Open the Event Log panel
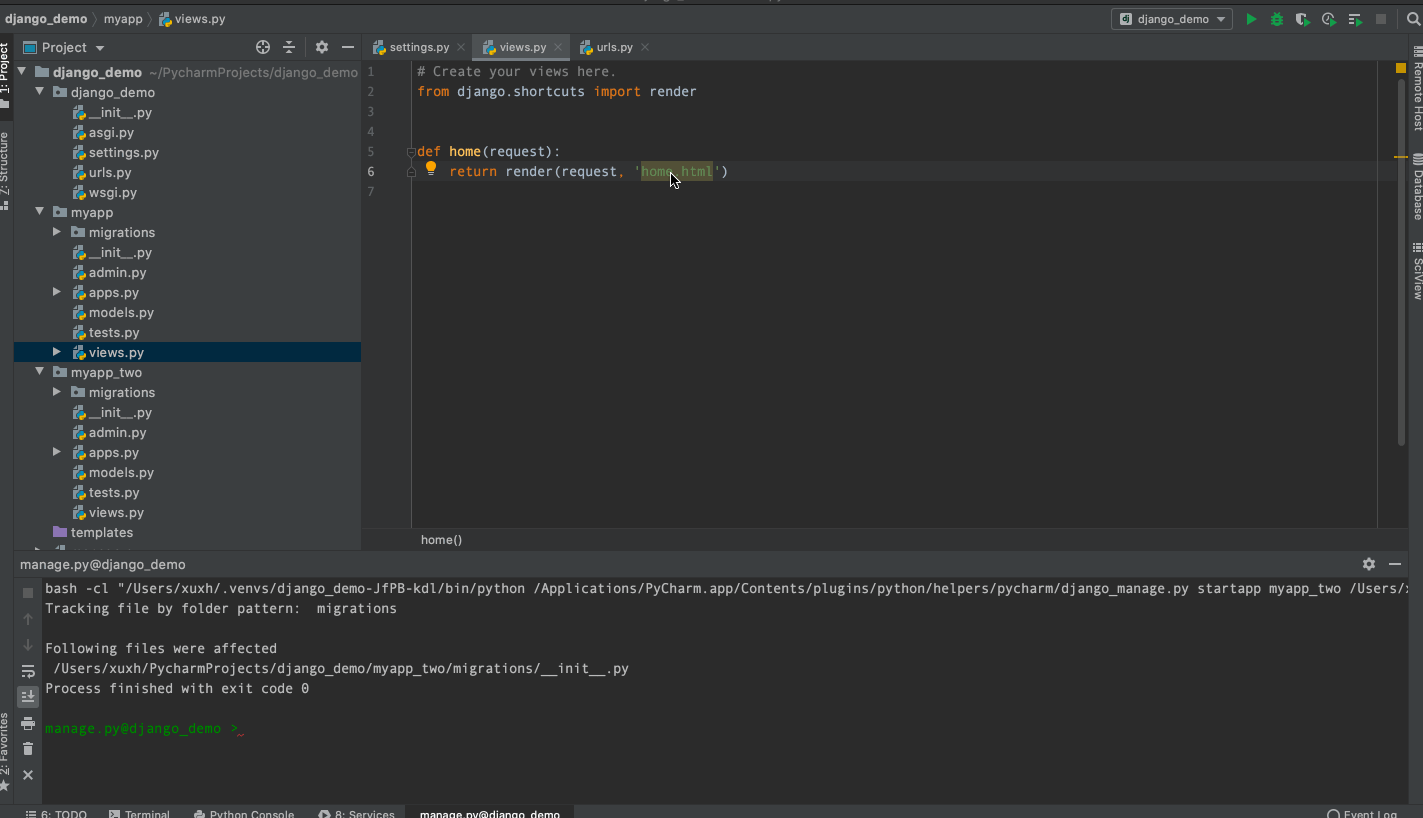The width and height of the screenshot is (1423, 818). pyautogui.click(x=1362, y=814)
